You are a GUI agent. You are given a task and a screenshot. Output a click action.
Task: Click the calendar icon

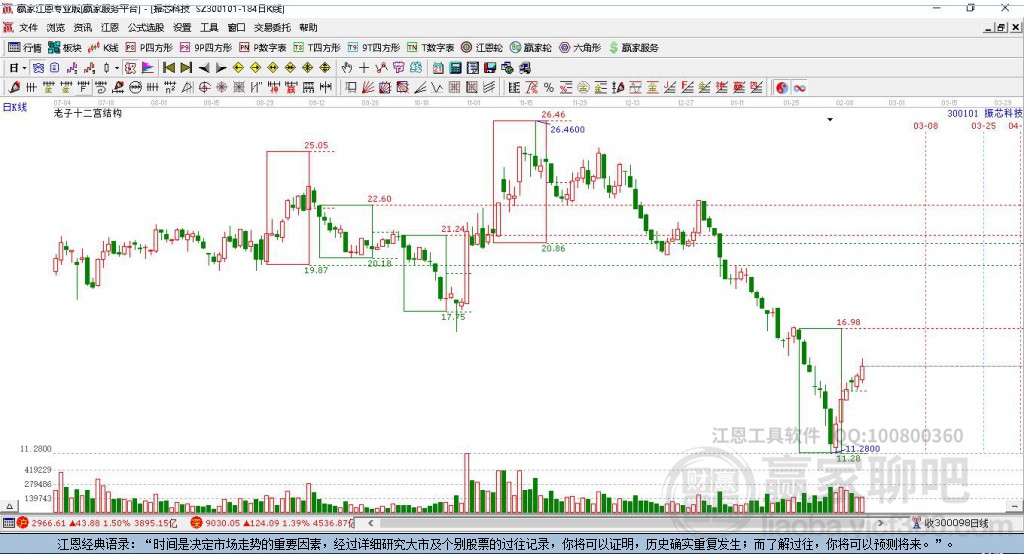coord(438,68)
